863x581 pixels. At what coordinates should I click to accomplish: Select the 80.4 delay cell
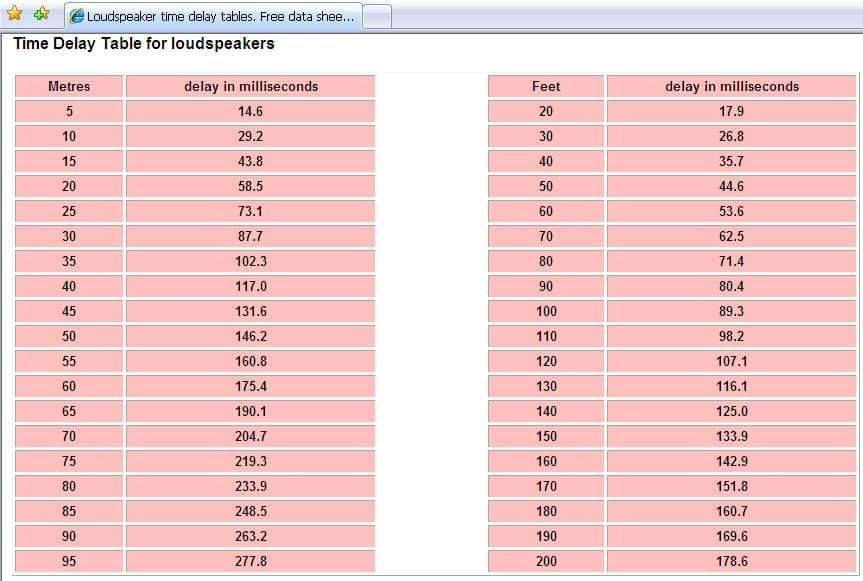coord(731,287)
